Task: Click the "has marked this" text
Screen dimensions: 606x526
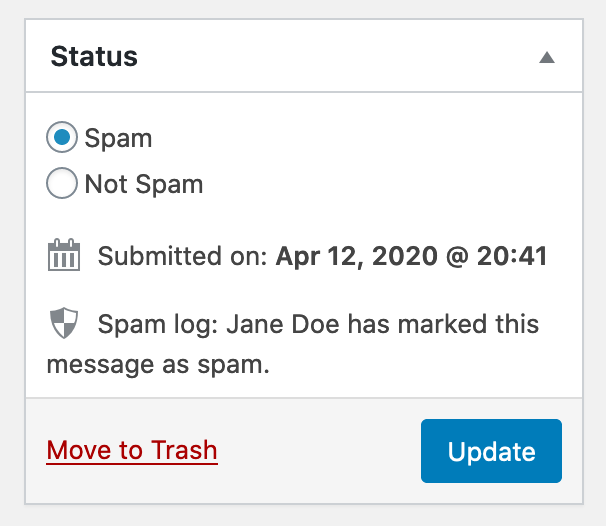Action: pos(443,324)
